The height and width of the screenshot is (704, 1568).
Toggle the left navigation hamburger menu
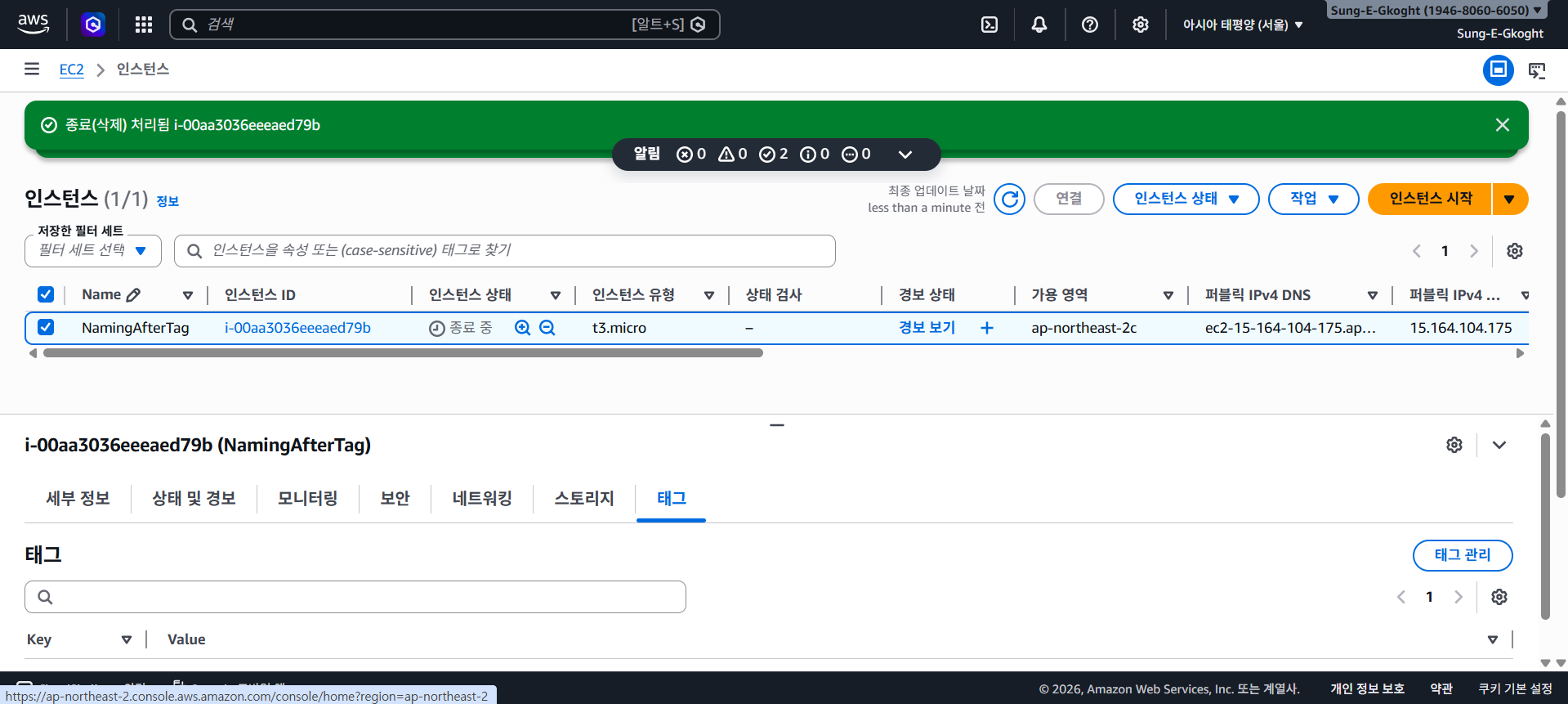point(32,69)
